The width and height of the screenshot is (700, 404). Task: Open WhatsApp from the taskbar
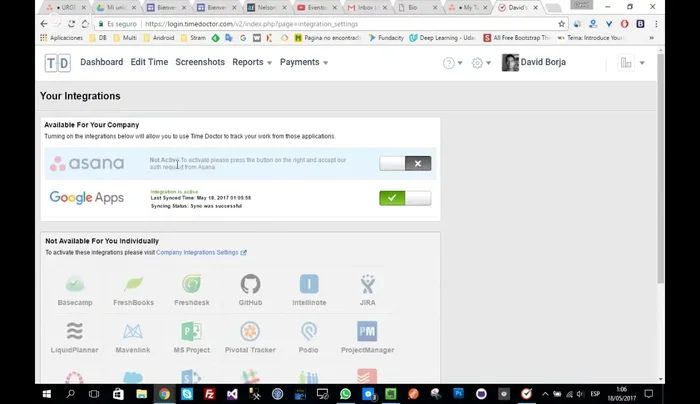point(345,394)
